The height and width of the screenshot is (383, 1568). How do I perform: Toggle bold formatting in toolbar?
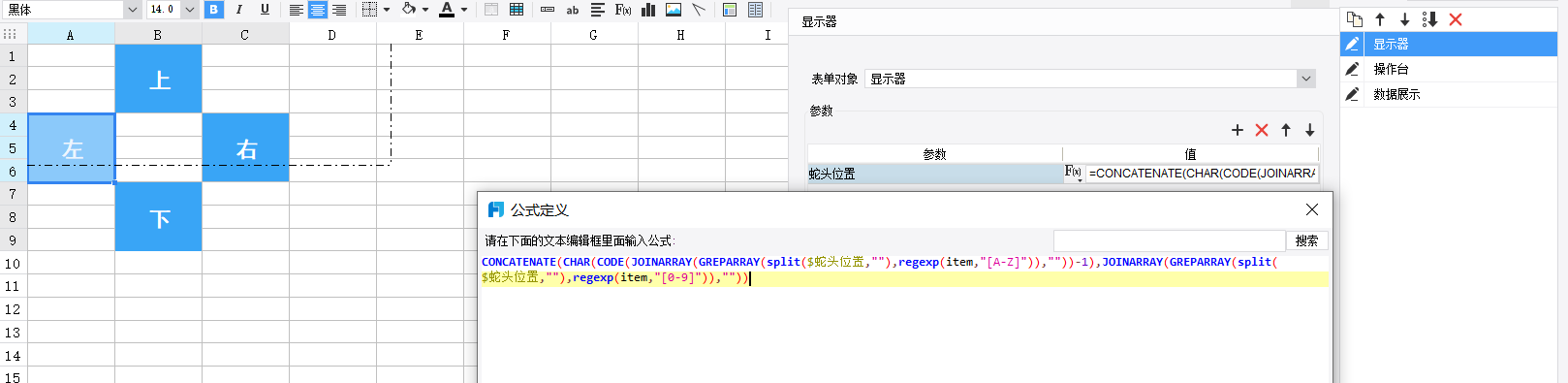point(214,10)
